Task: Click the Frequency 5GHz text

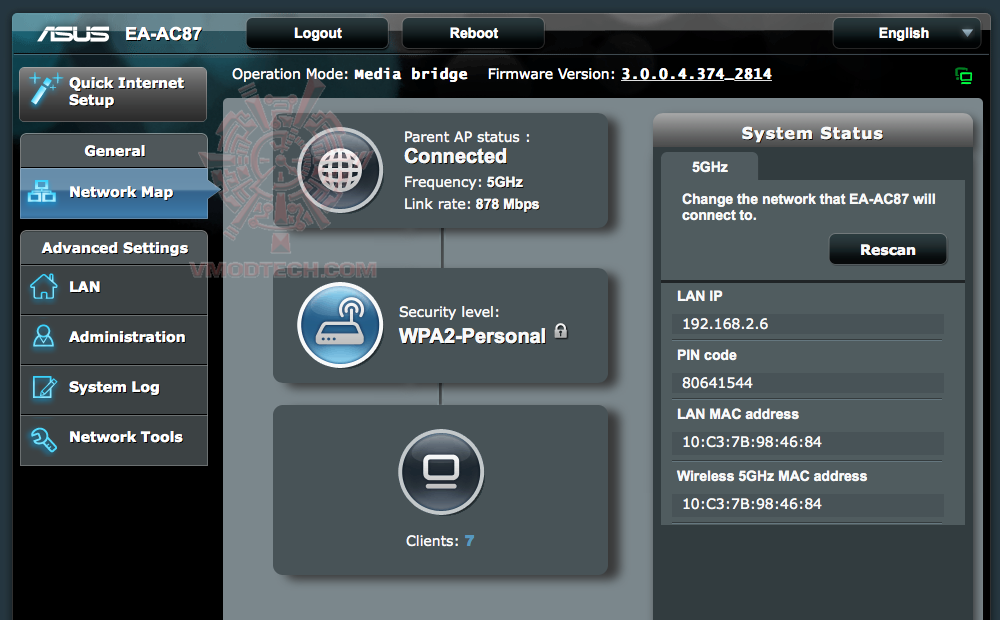Action: point(463,182)
